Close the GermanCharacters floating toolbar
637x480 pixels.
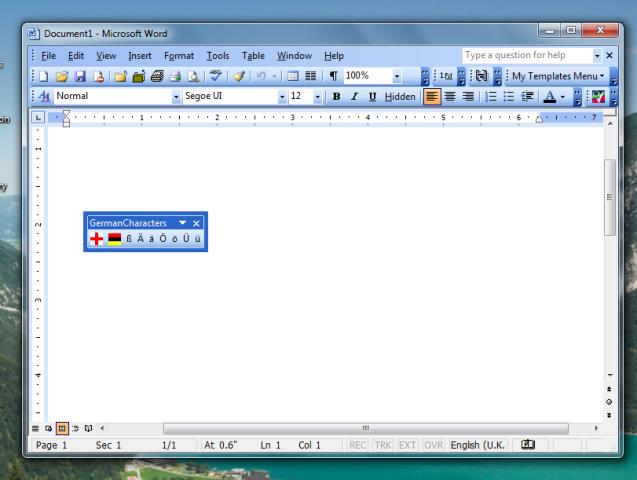point(197,223)
